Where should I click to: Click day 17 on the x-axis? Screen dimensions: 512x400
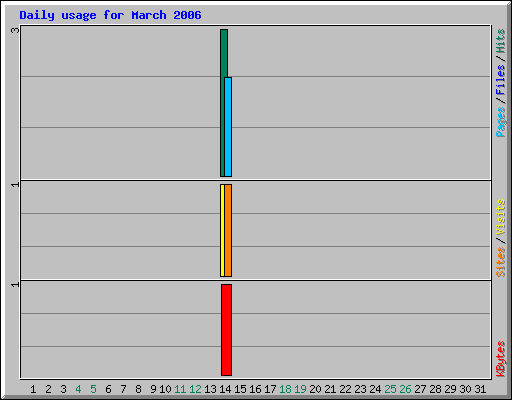click(270, 389)
